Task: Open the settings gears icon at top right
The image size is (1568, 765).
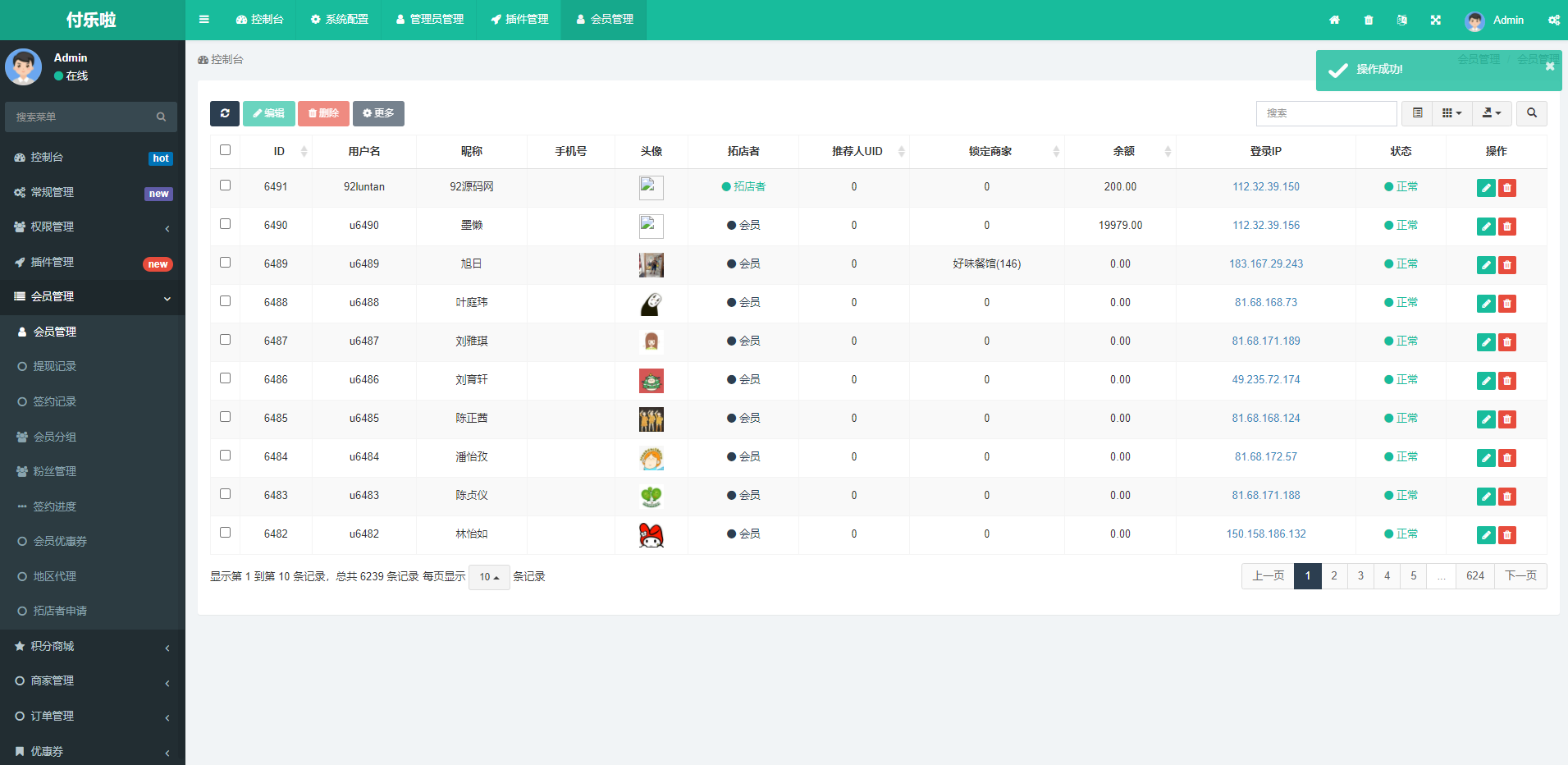Action: (1553, 20)
